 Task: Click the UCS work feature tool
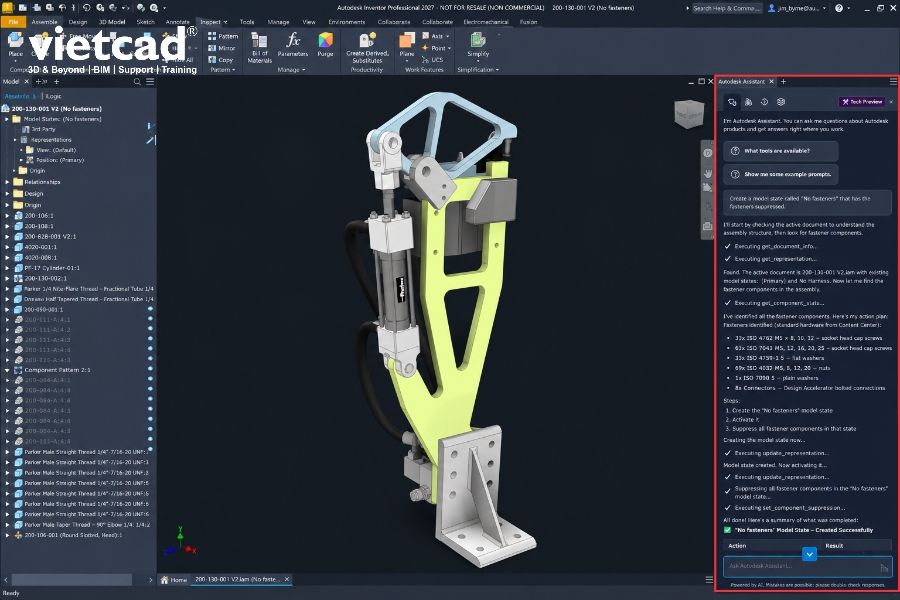(432, 60)
